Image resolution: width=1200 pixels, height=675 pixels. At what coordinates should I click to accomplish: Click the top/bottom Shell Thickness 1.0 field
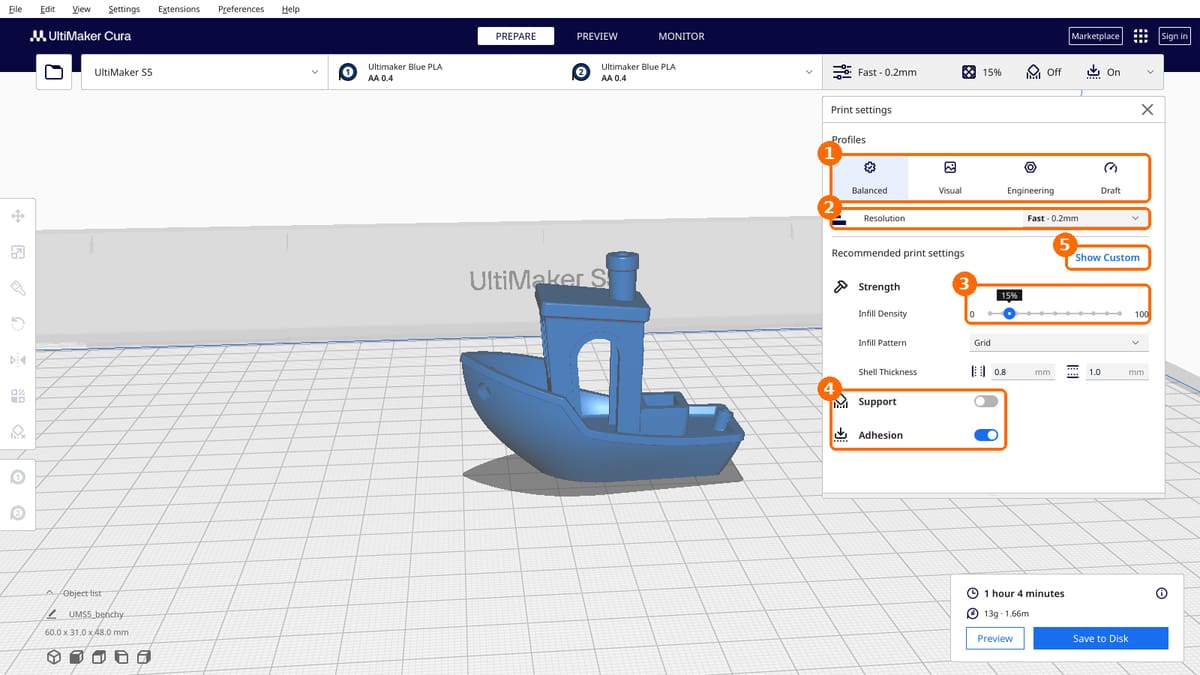(x=1115, y=372)
